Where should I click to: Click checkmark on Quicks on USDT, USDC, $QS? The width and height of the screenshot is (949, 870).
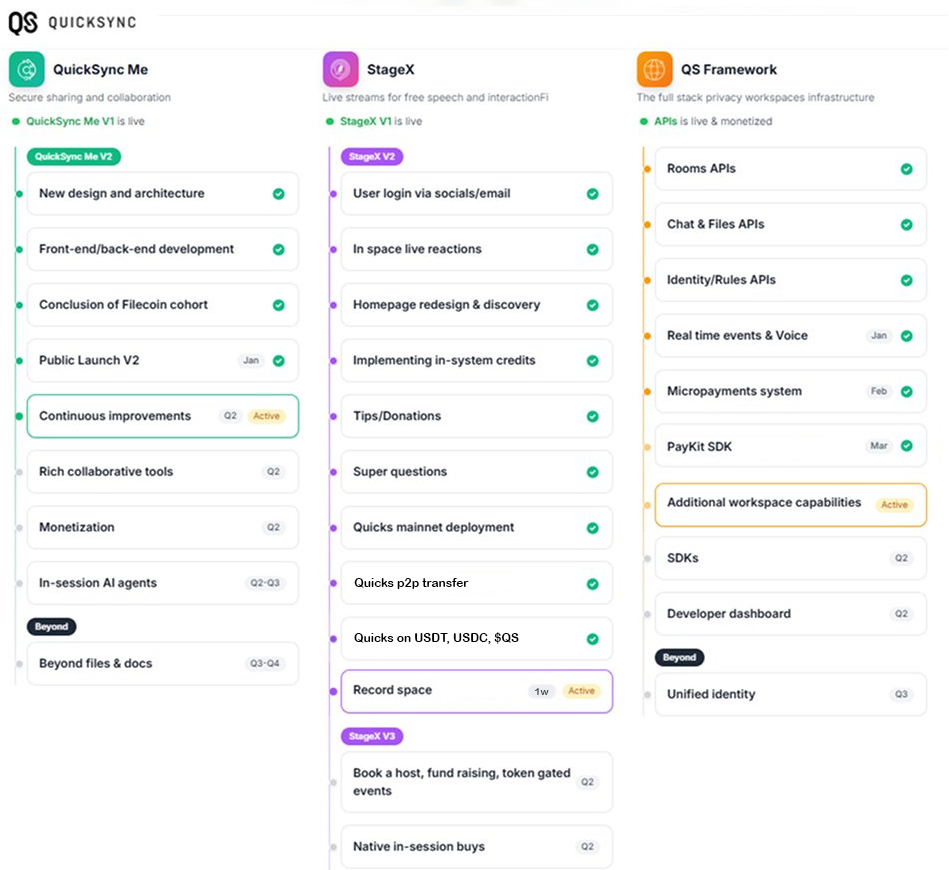(593, 639)
